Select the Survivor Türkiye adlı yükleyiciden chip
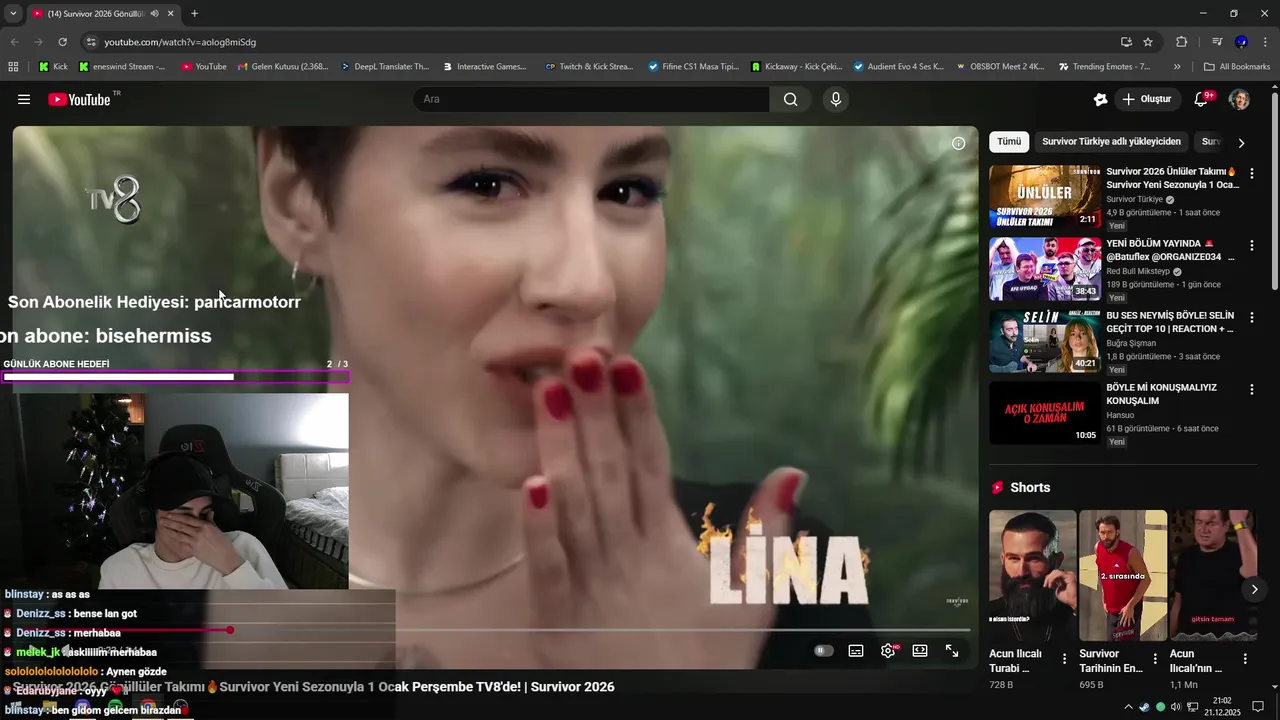This screenshot has width=1280, height=720. click(x=1111, y=142)
